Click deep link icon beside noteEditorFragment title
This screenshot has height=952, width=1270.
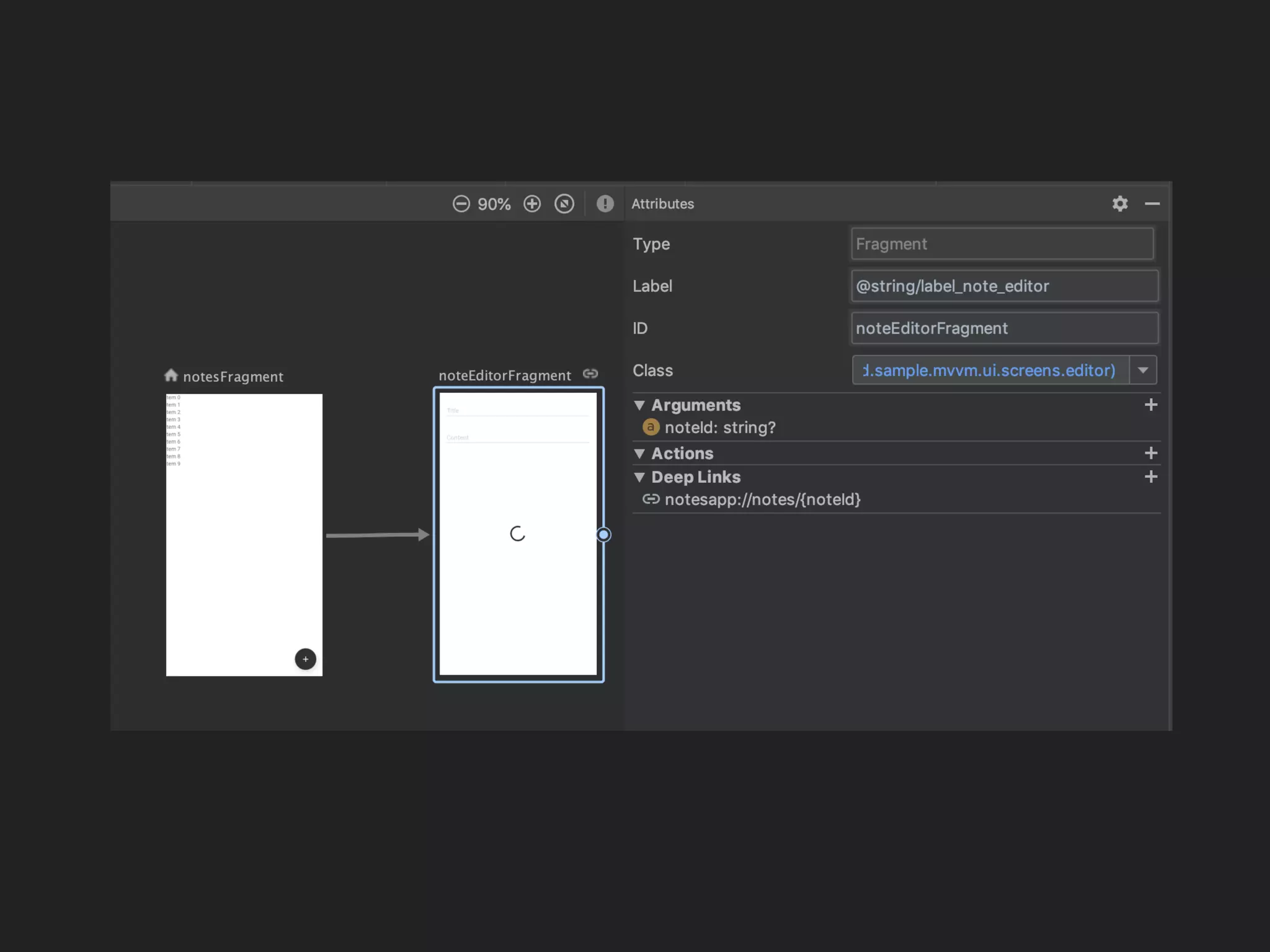(590, 374)
